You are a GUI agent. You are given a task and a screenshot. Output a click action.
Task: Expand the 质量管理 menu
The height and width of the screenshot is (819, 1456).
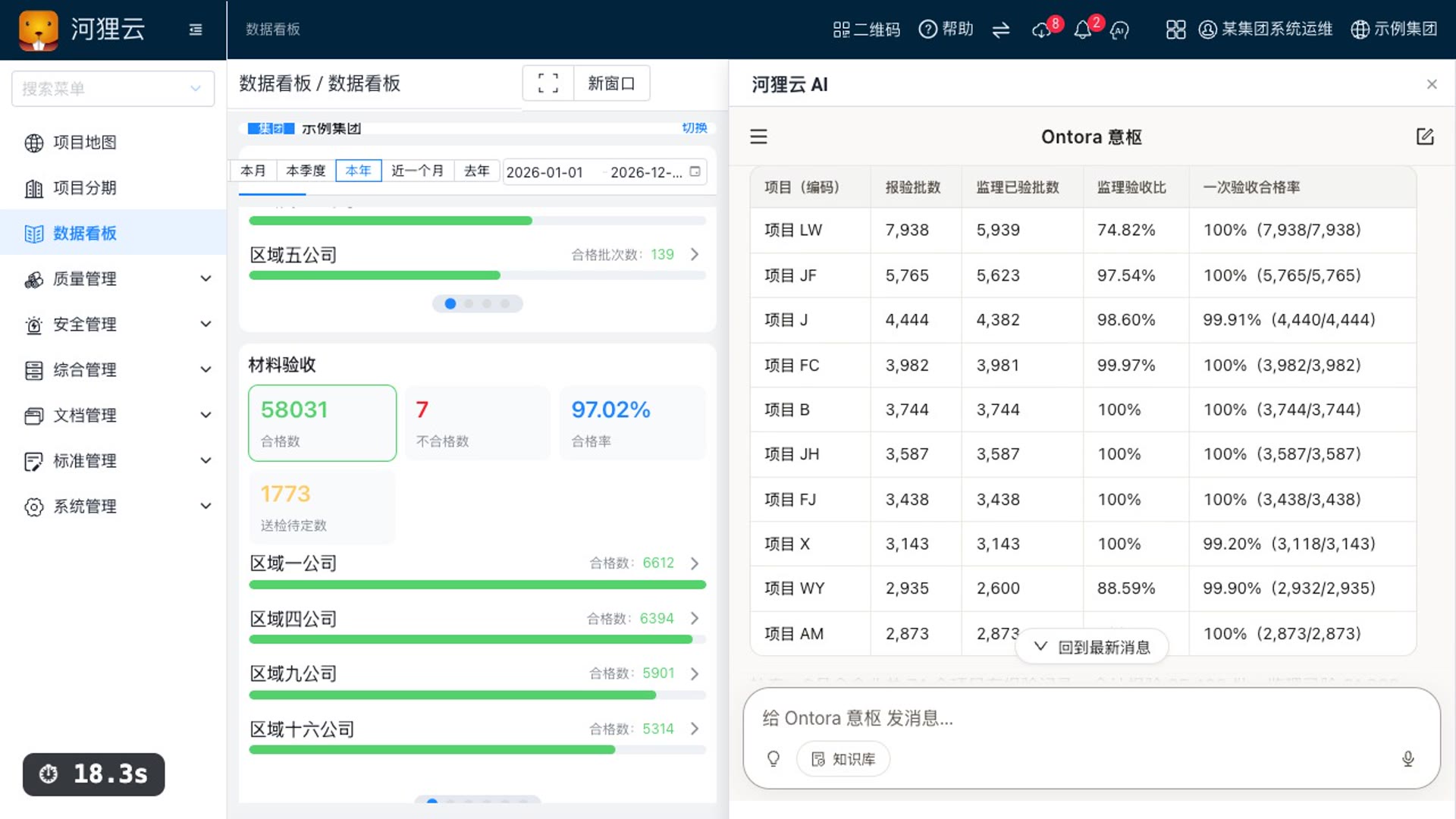click(114, 279)
